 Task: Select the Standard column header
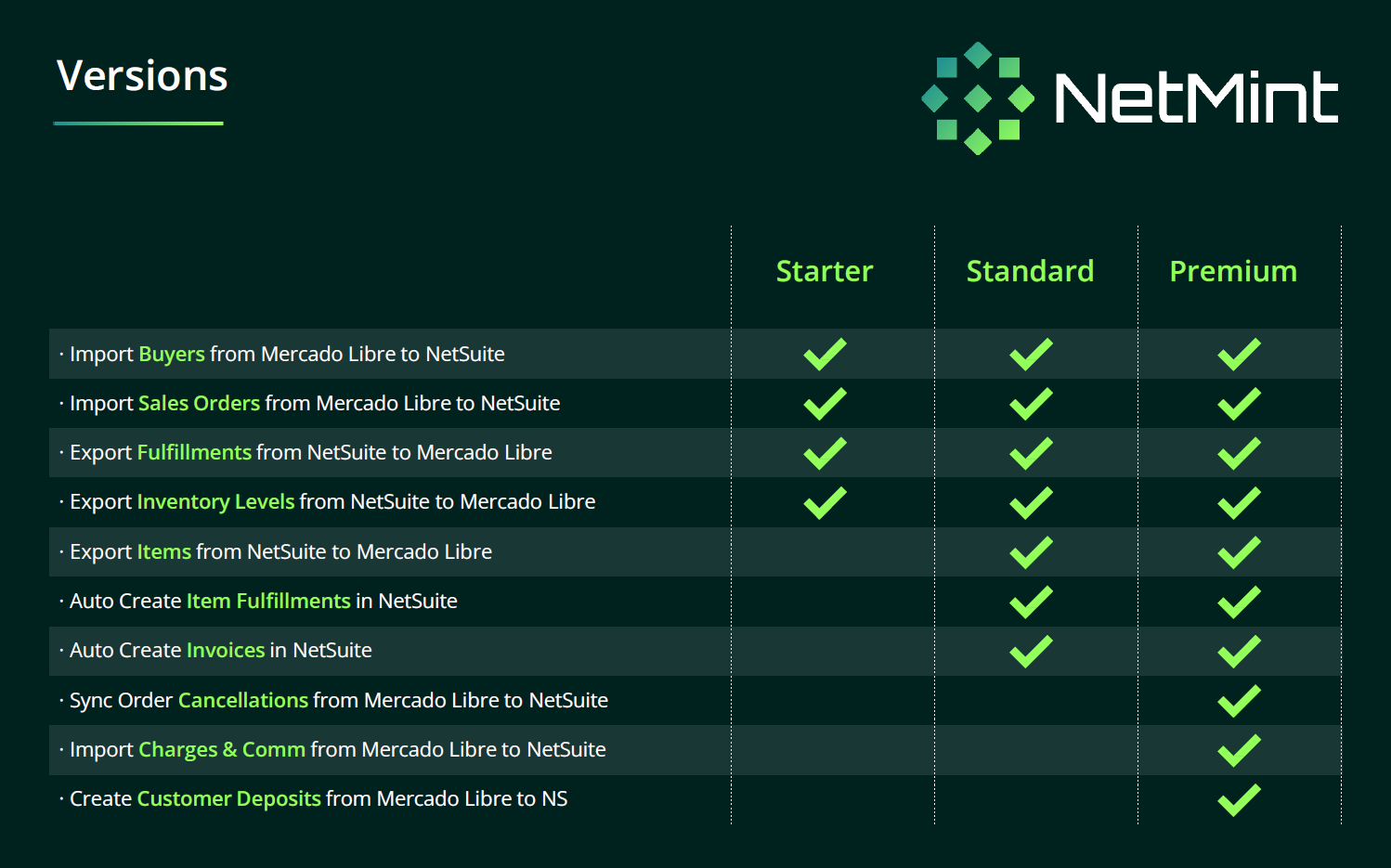point(1030,271)
